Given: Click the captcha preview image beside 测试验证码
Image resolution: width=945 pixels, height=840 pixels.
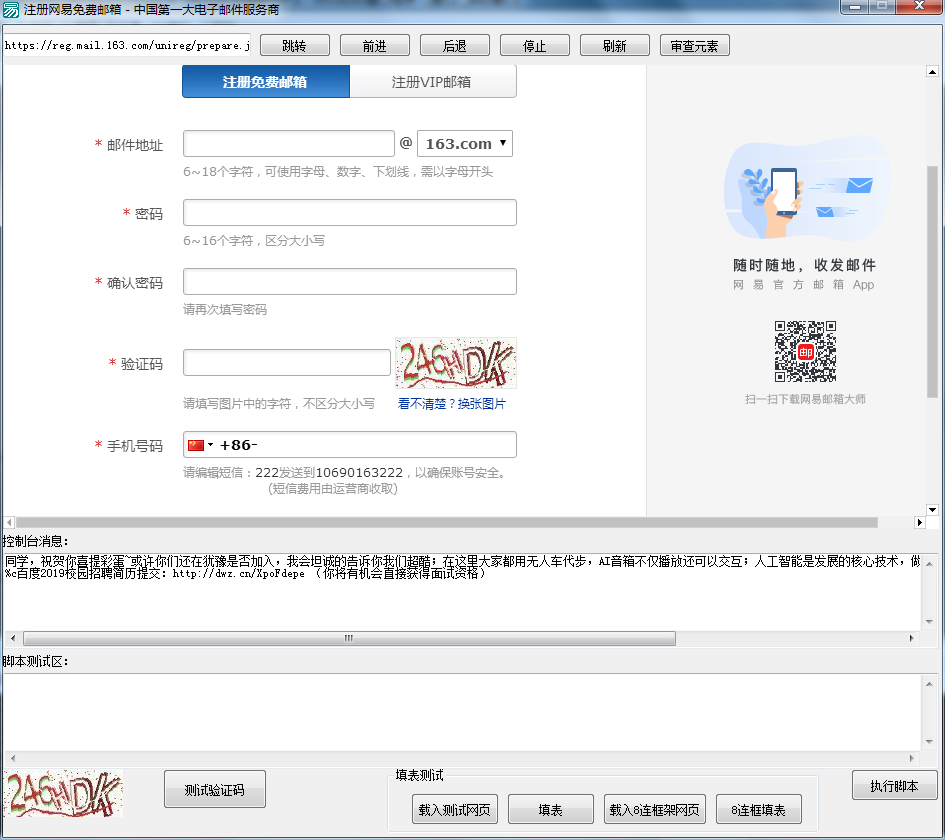Looking at the screenshot, I should tap(63, 793).
